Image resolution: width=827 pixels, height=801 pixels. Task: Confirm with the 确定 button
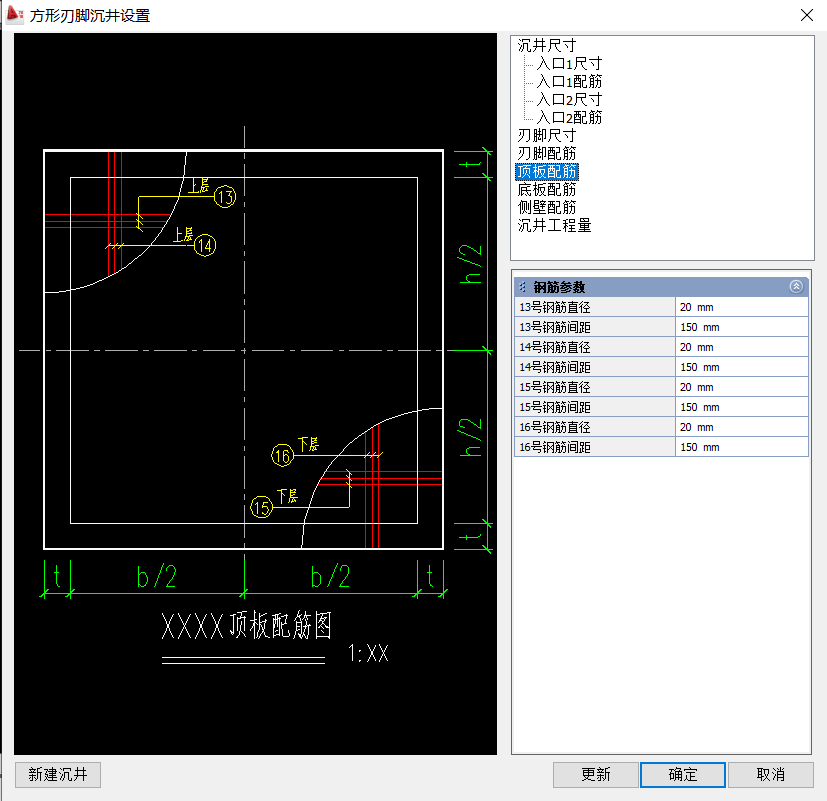pos(683,775)
